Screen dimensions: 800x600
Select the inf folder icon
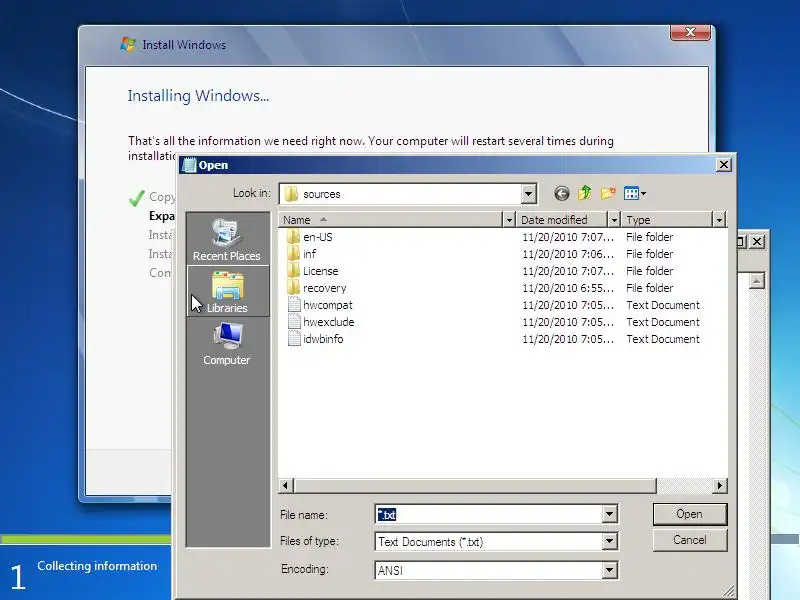[293, 254]
